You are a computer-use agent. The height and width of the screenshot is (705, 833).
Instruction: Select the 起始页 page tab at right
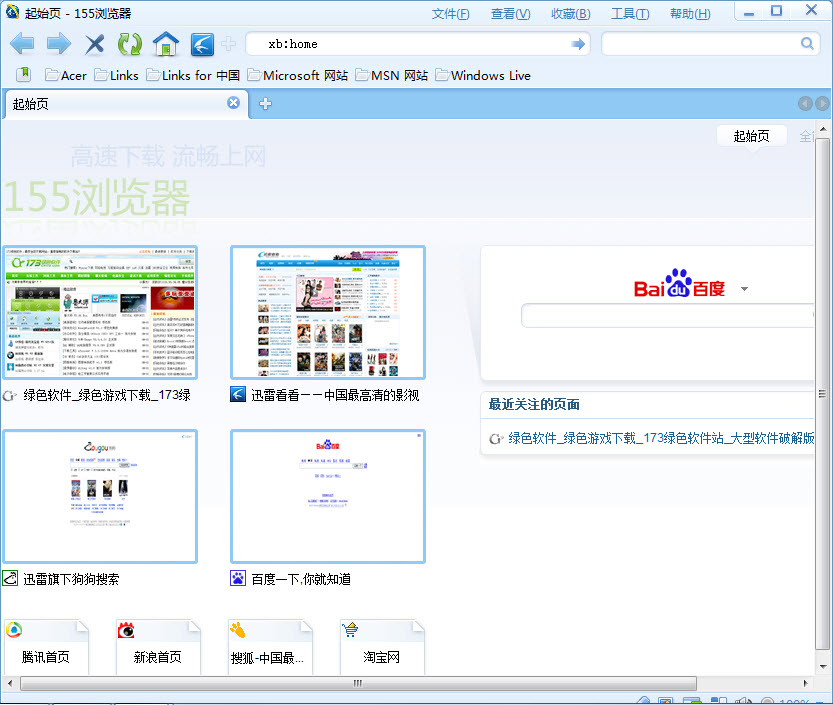pyautogui.click(x=751, y=136)
